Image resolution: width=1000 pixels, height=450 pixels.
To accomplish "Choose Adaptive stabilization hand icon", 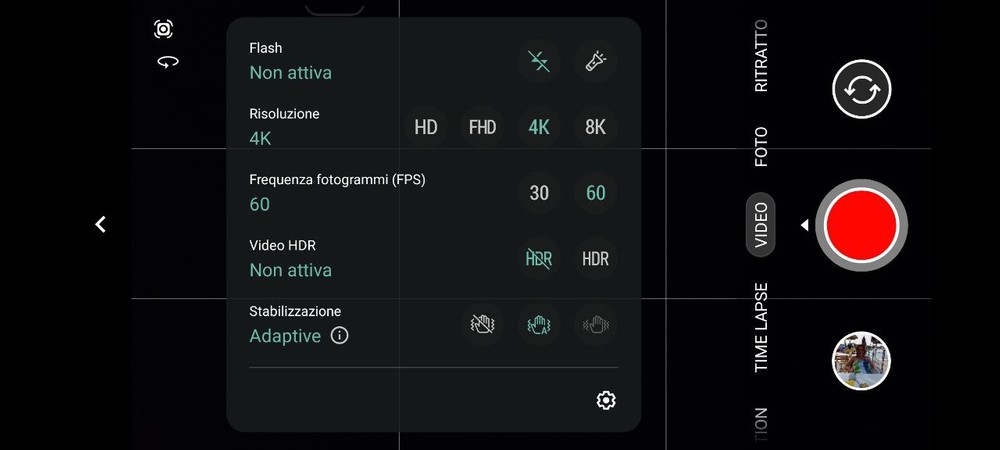I will 539,324.
